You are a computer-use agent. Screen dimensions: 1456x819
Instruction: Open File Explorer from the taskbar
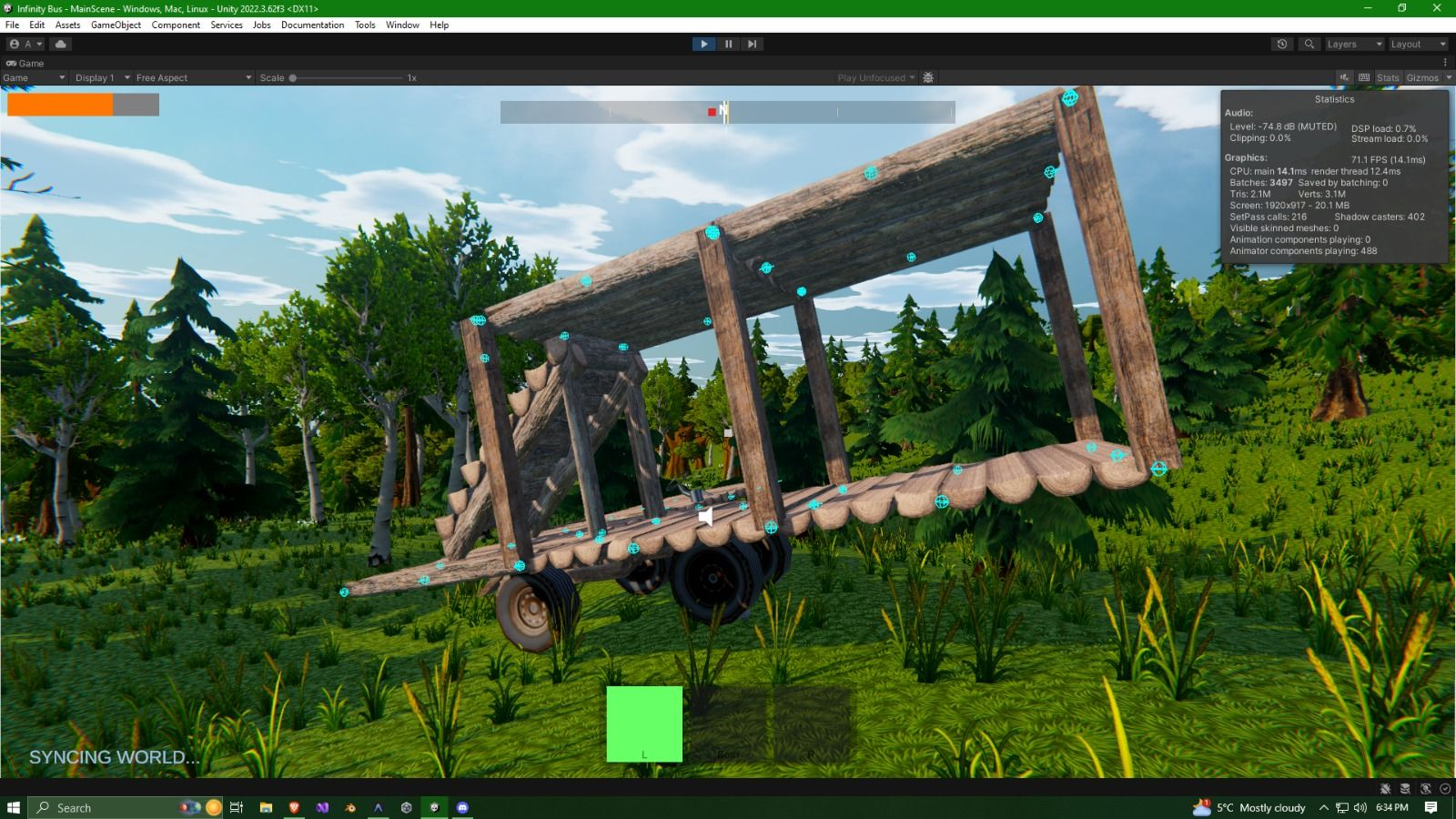tap(266, 807)
